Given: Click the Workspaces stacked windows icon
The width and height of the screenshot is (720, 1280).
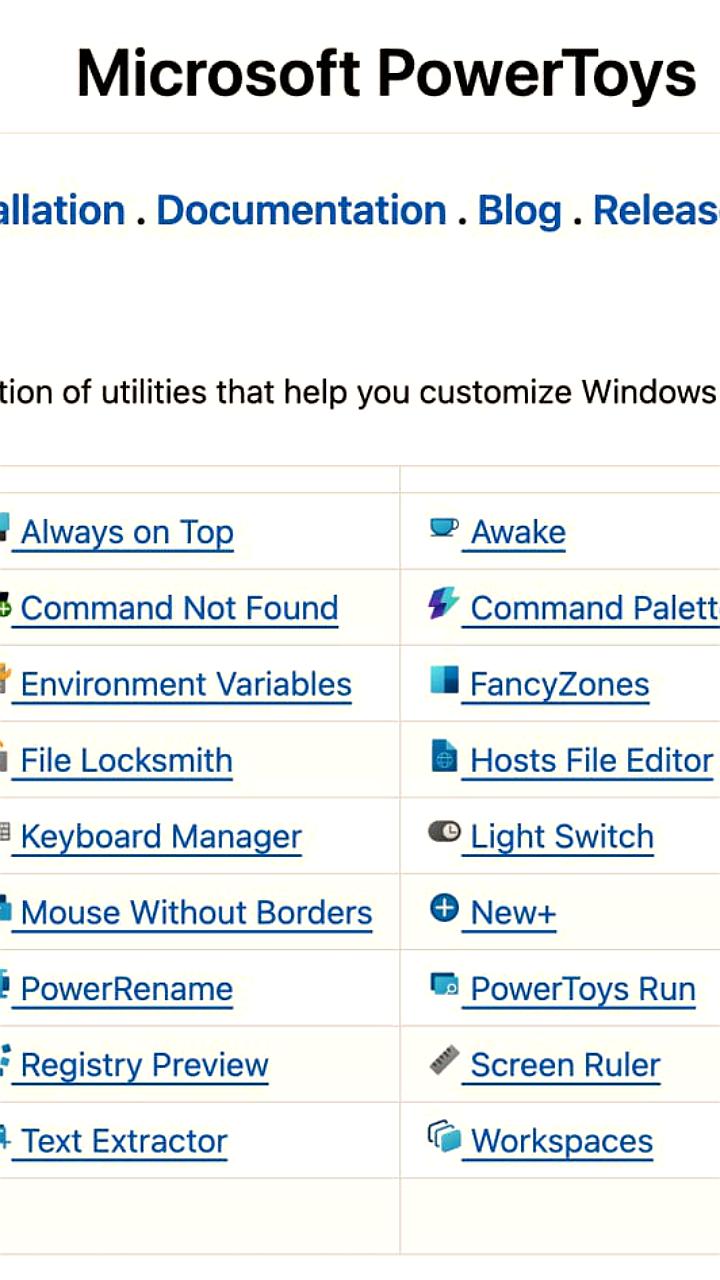Looking at the screenshot, I should pyautogui.click(x=444, y=1137).
